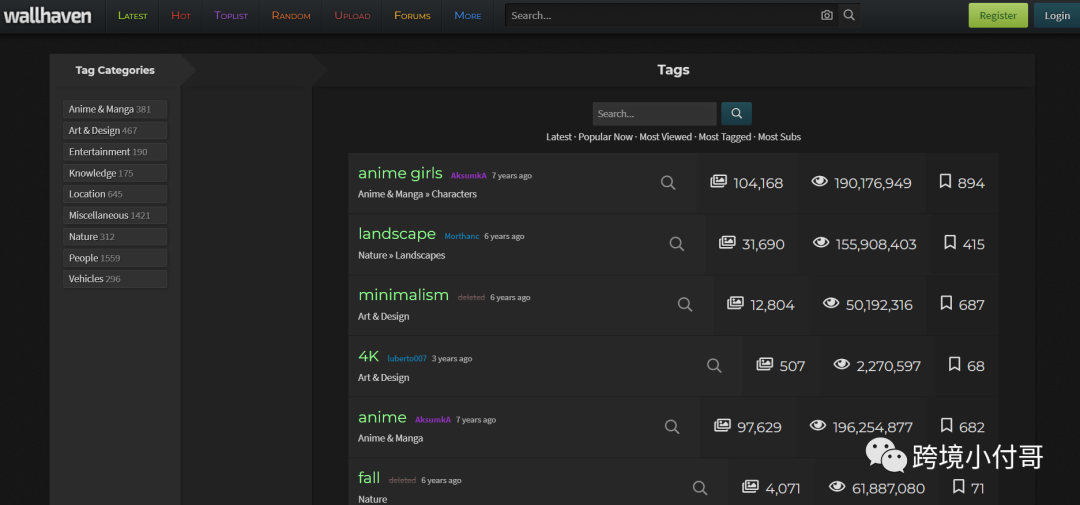Image resolution: width=1080 pixels, height=505 pixels.
Task: Open the fall tag
Action: [x=369, y=477]
